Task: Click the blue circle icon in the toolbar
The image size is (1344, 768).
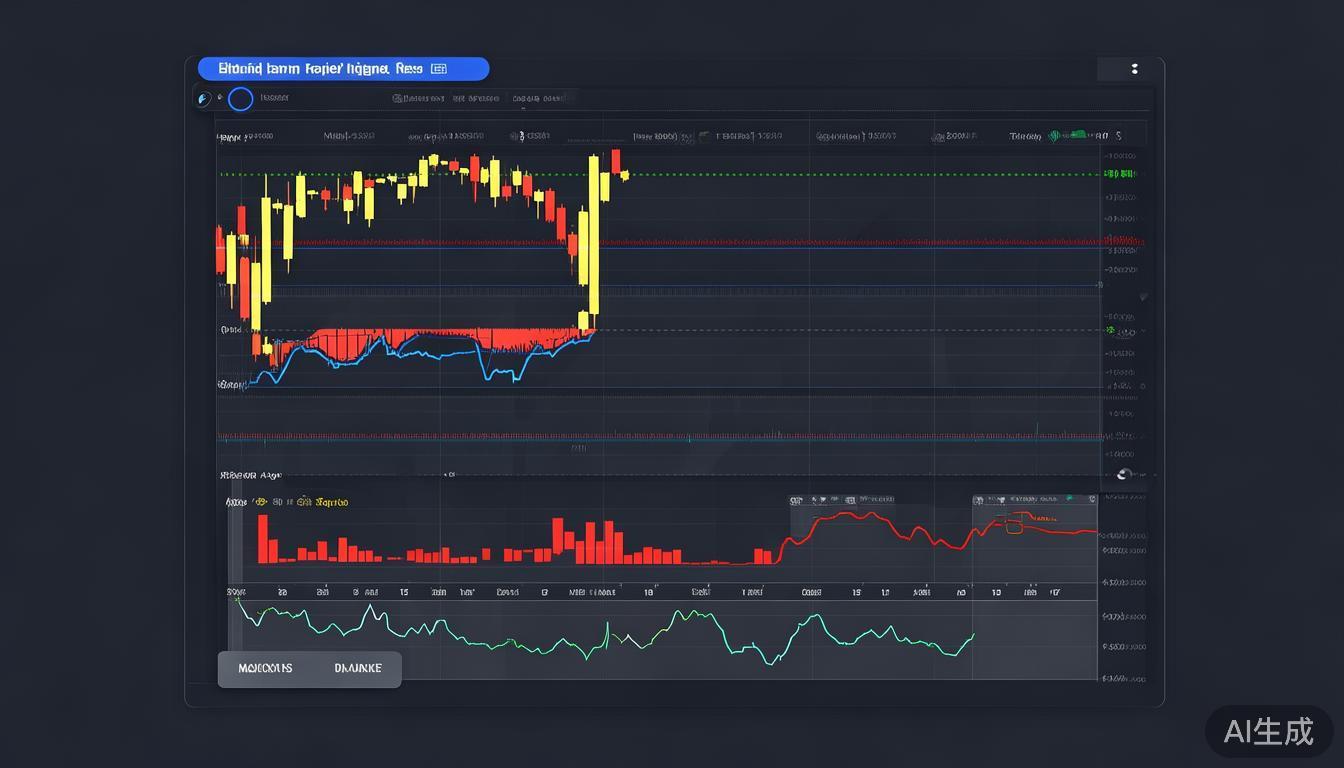Action: [240, 99]
